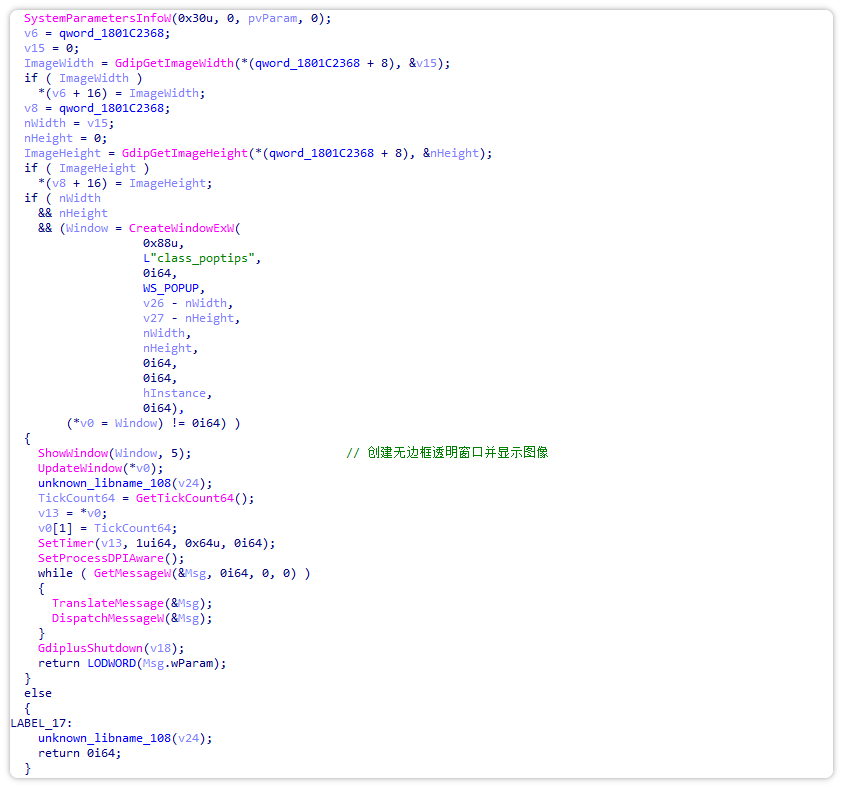The width and height of the screenshot is (843, 788).
Task: Click the LABEL_17 jump label
Action: coord(39,723)
